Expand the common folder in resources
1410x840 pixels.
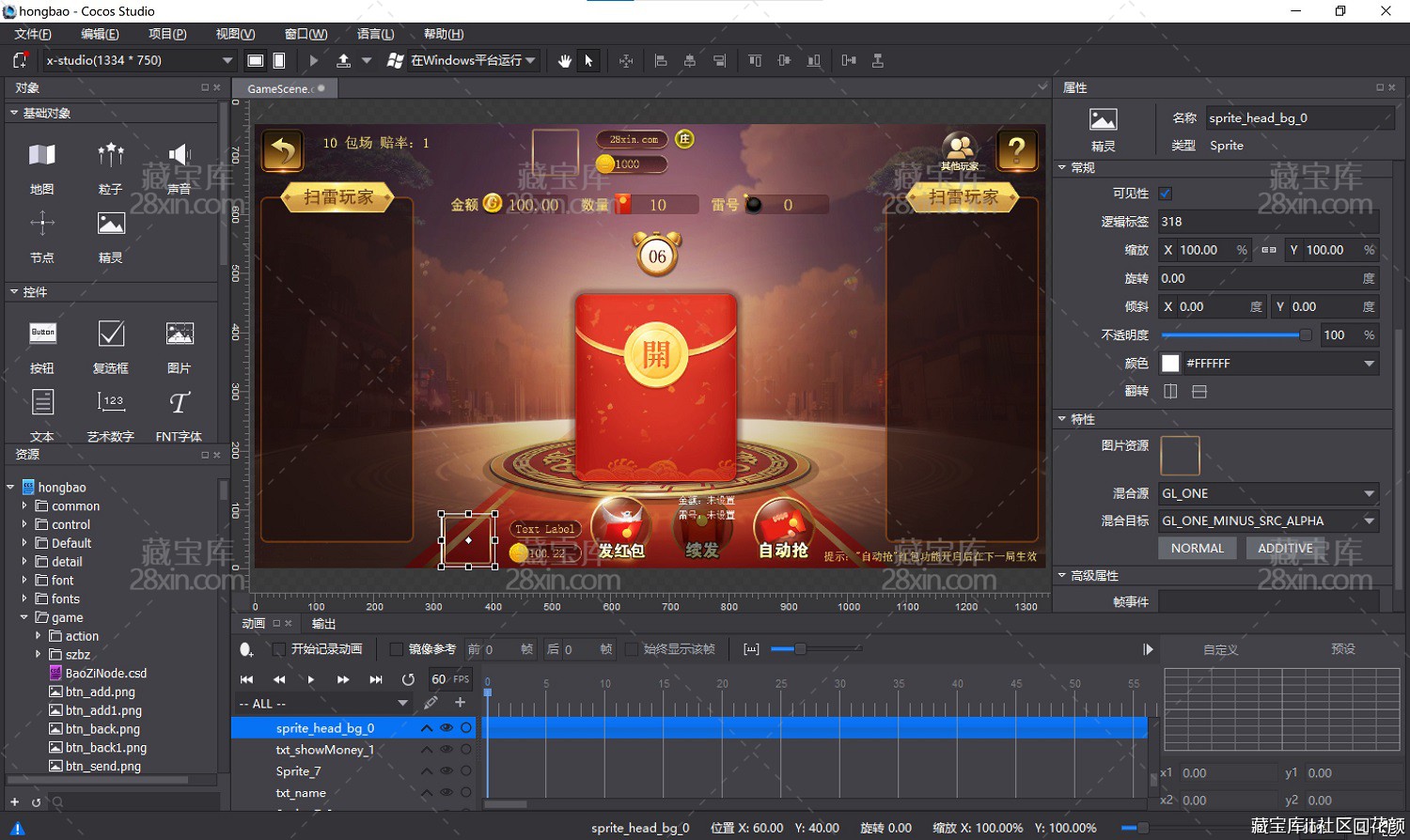(24, 506)
